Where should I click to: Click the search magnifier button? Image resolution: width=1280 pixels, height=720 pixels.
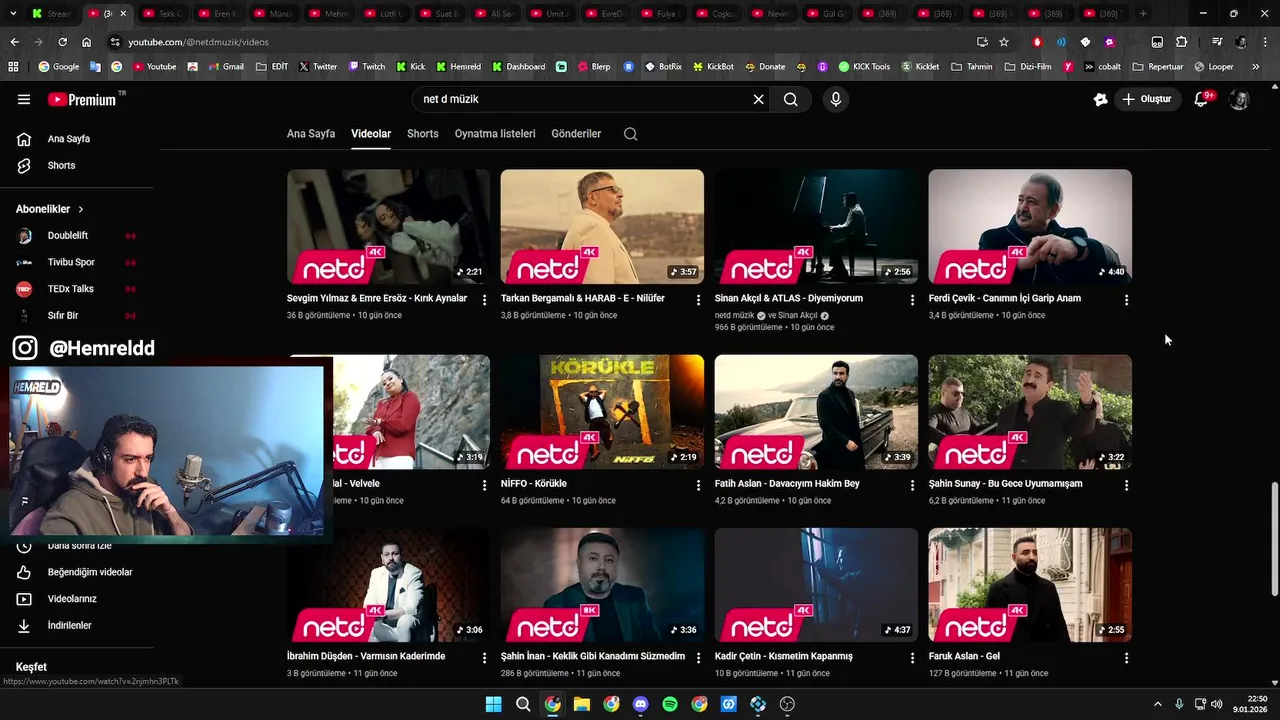click(x=791, y=99)
